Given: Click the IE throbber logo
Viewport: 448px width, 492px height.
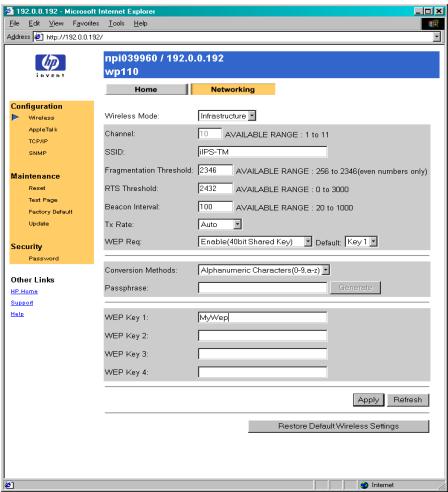Looking at the screenshot, I should tap(433, 24).
